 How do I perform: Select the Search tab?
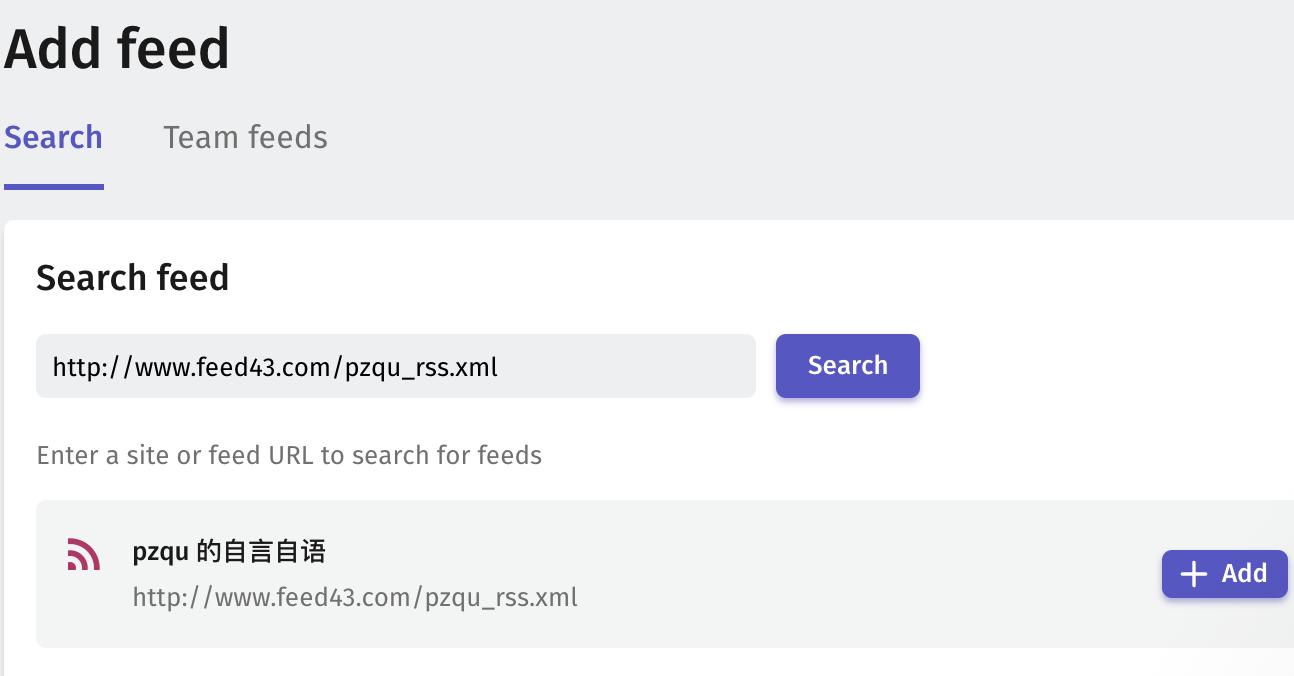[53, 138]
